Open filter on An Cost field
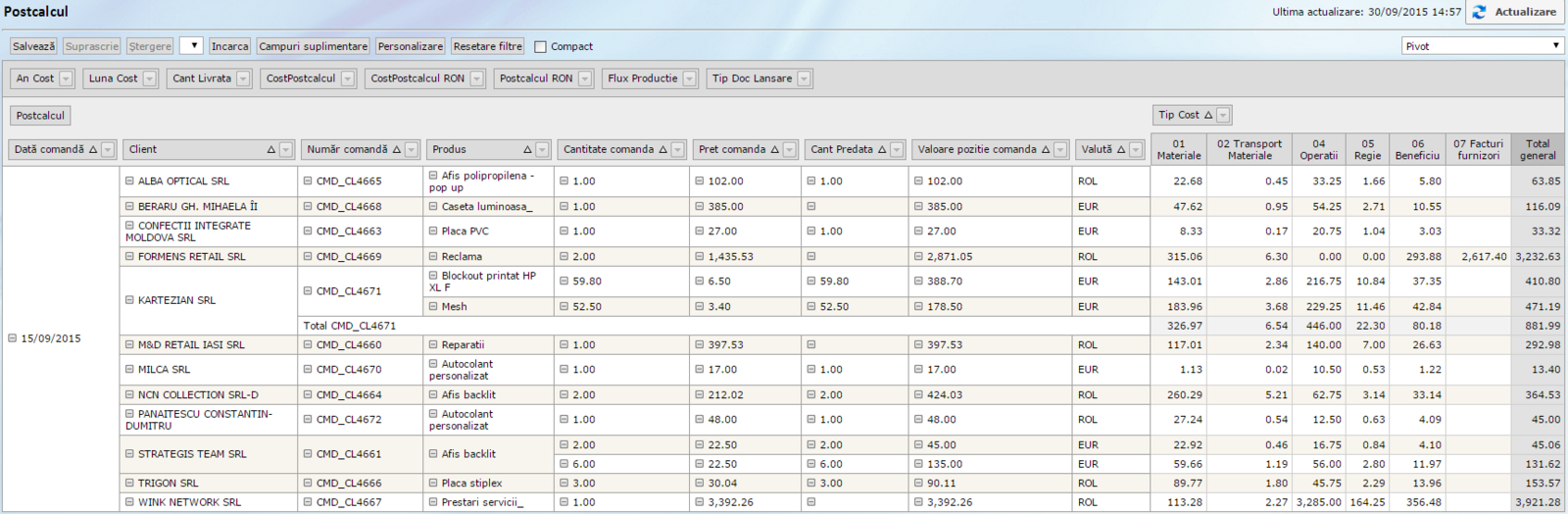The image size is (1568, 514). click(x=66, y=78)
